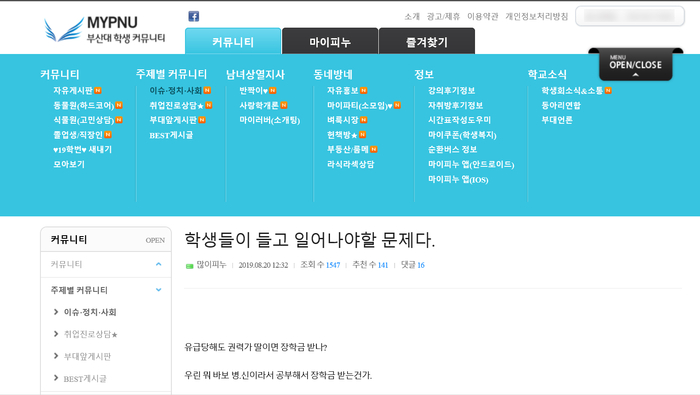The height and width of the screenshot is (395, 700).
Task: Switch to the 즐겨찾기 tab
Action: point(427,42)
